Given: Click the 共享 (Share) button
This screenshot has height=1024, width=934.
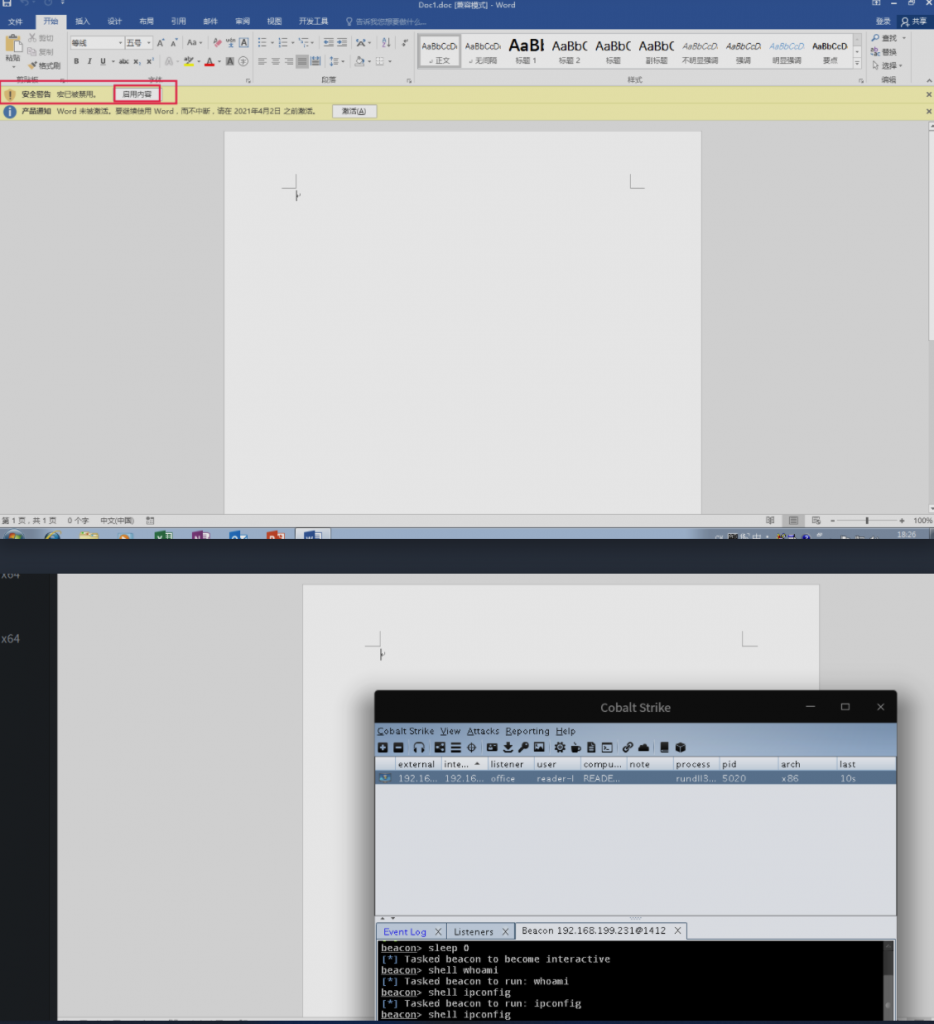Looking at the screenshot, I should pyautogui.click(x=914, y=22).
